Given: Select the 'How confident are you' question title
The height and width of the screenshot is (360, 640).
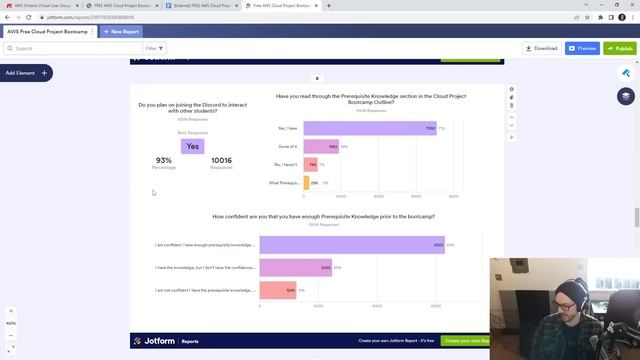Looking at the screenshot, I should click(323, 216).
